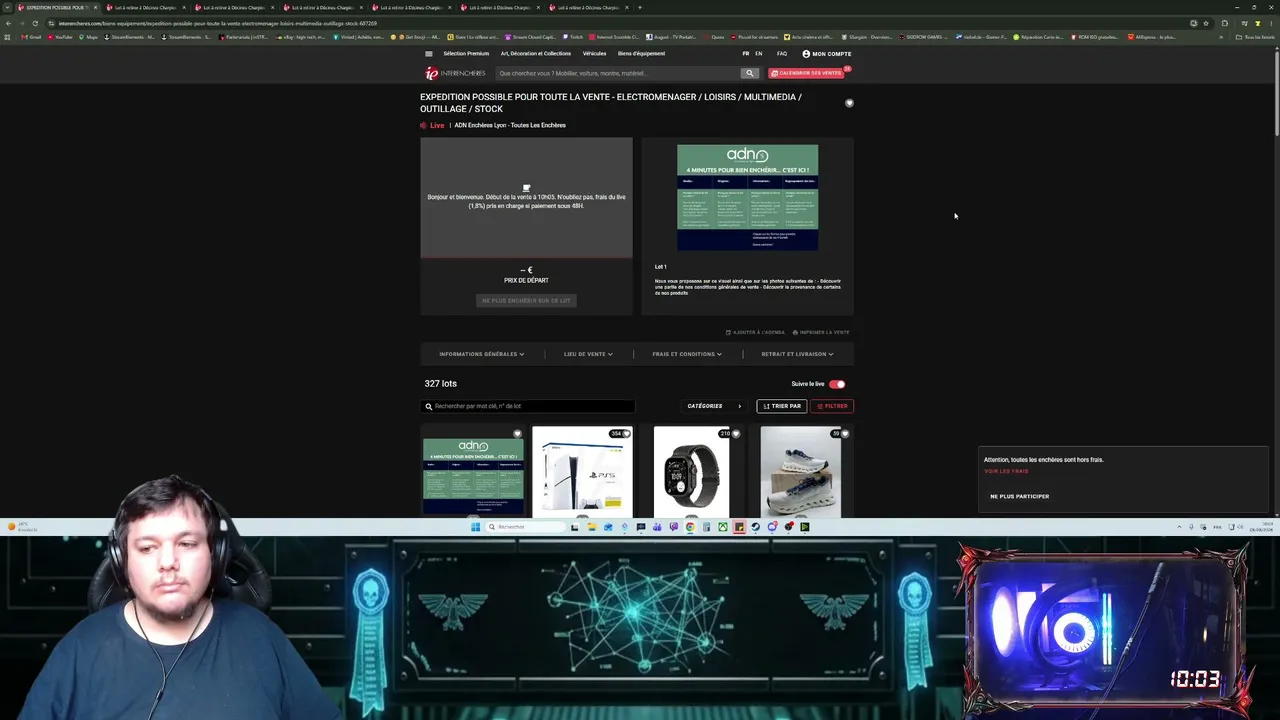The height and width of the screenshot is (720, 1280).
Task: Expand Frais et Conditions section
Action: click(687, 354)
